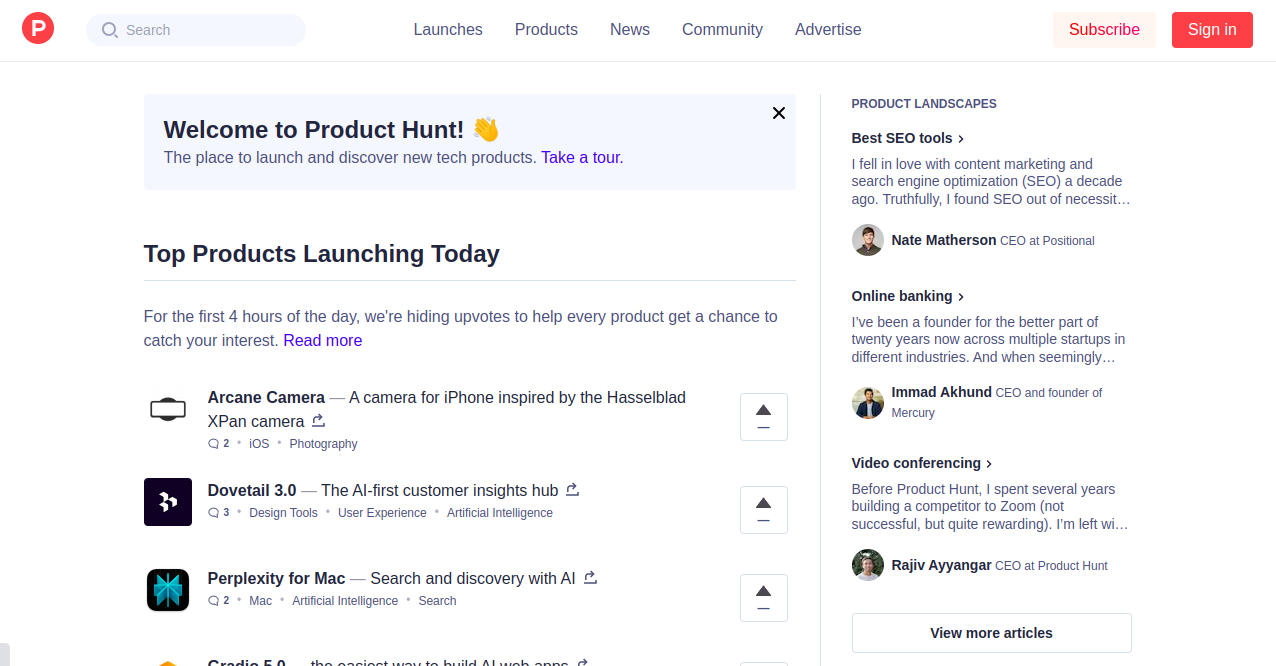Viewport: 1276px width, 666px height.
Task: Follow the Take a tour link
Action: coord(582,157)
